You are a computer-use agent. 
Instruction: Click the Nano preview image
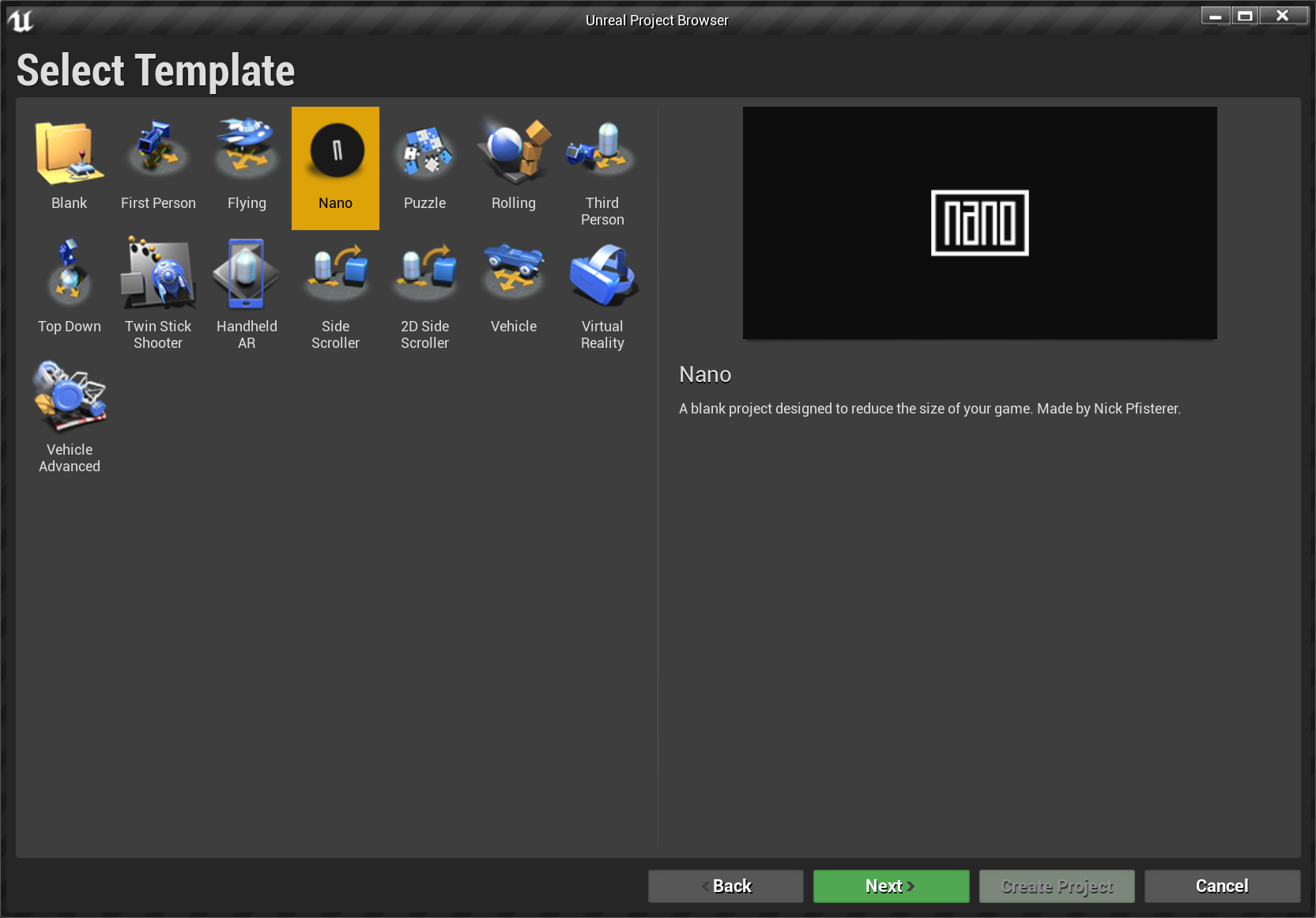(x=979, y=223)
